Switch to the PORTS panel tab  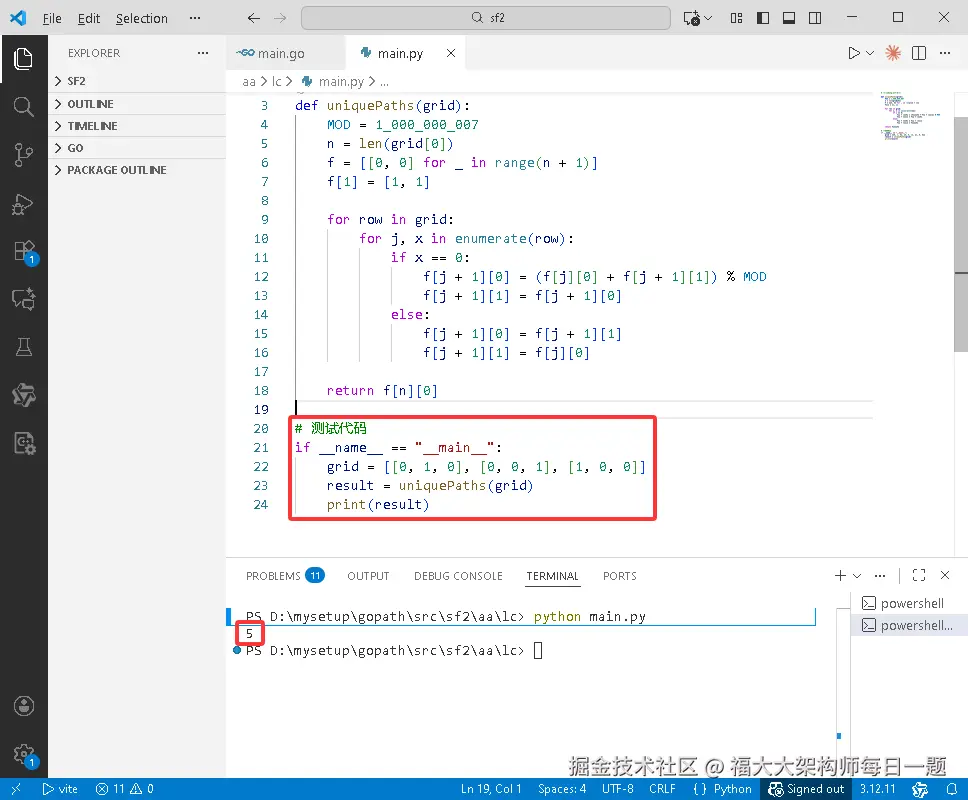pyautogui.click(x=620, y=576)
